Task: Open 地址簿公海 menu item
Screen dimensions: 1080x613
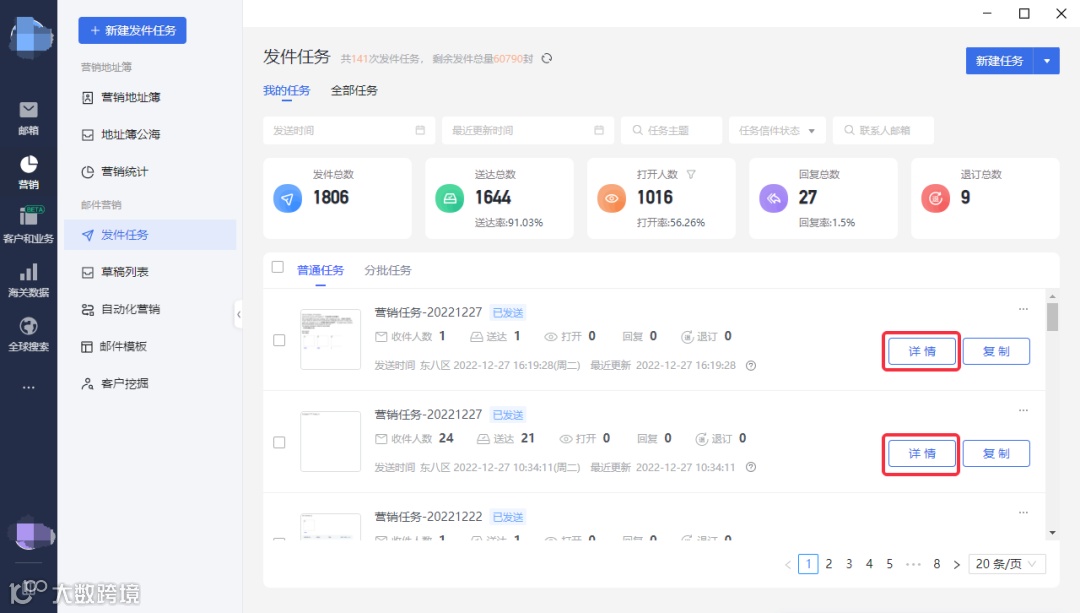Action: (150, 134)
